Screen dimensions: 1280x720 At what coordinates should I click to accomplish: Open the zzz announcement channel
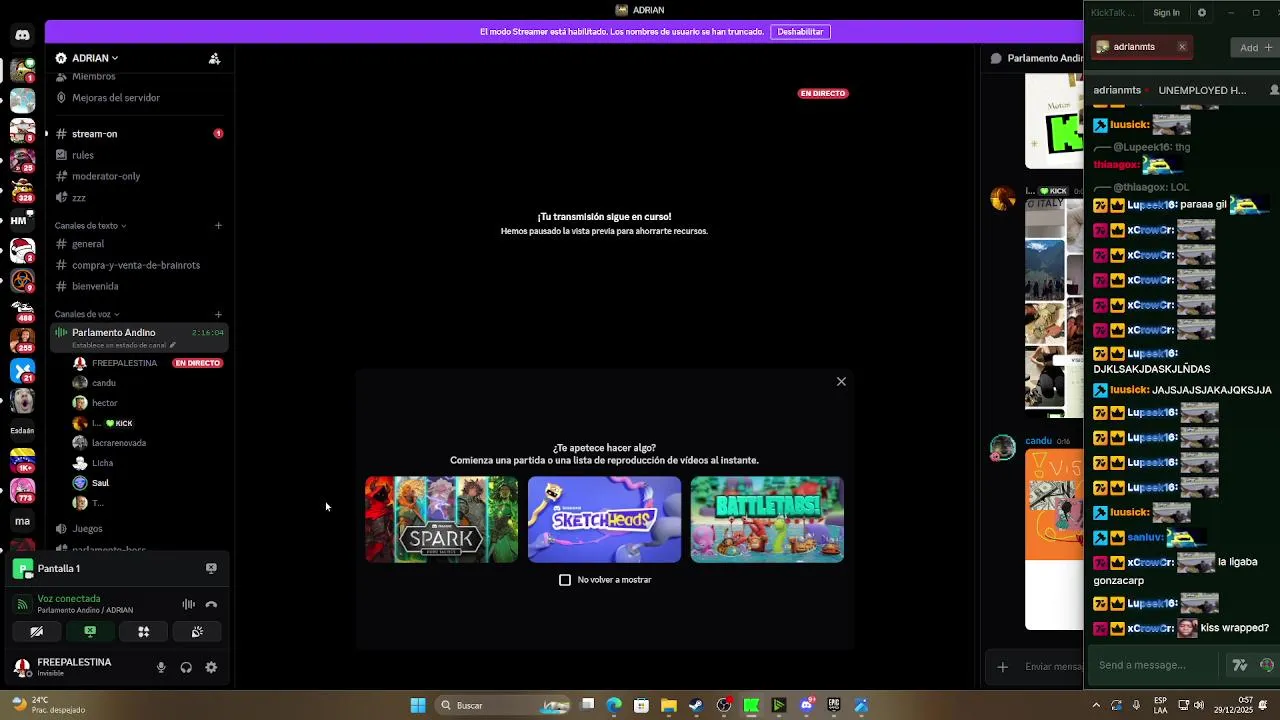coord(139,198)
